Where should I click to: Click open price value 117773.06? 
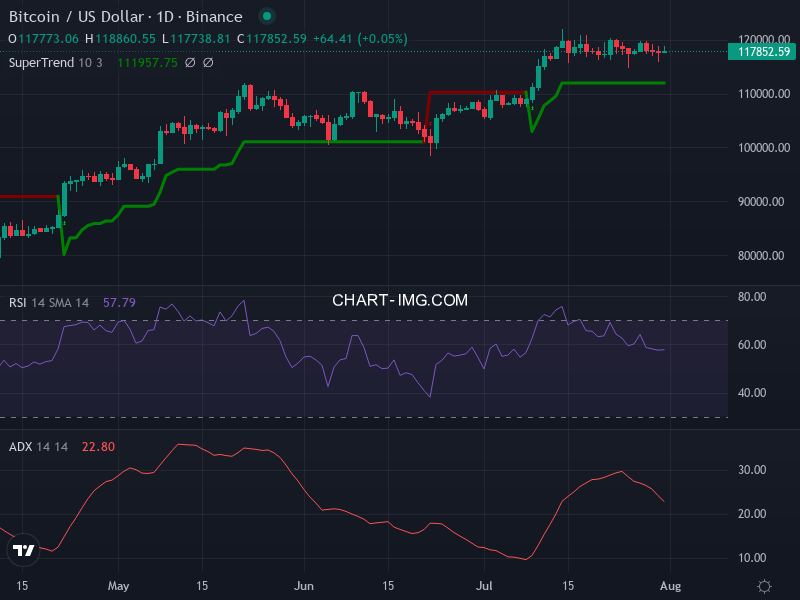click(x=48, y=39)
